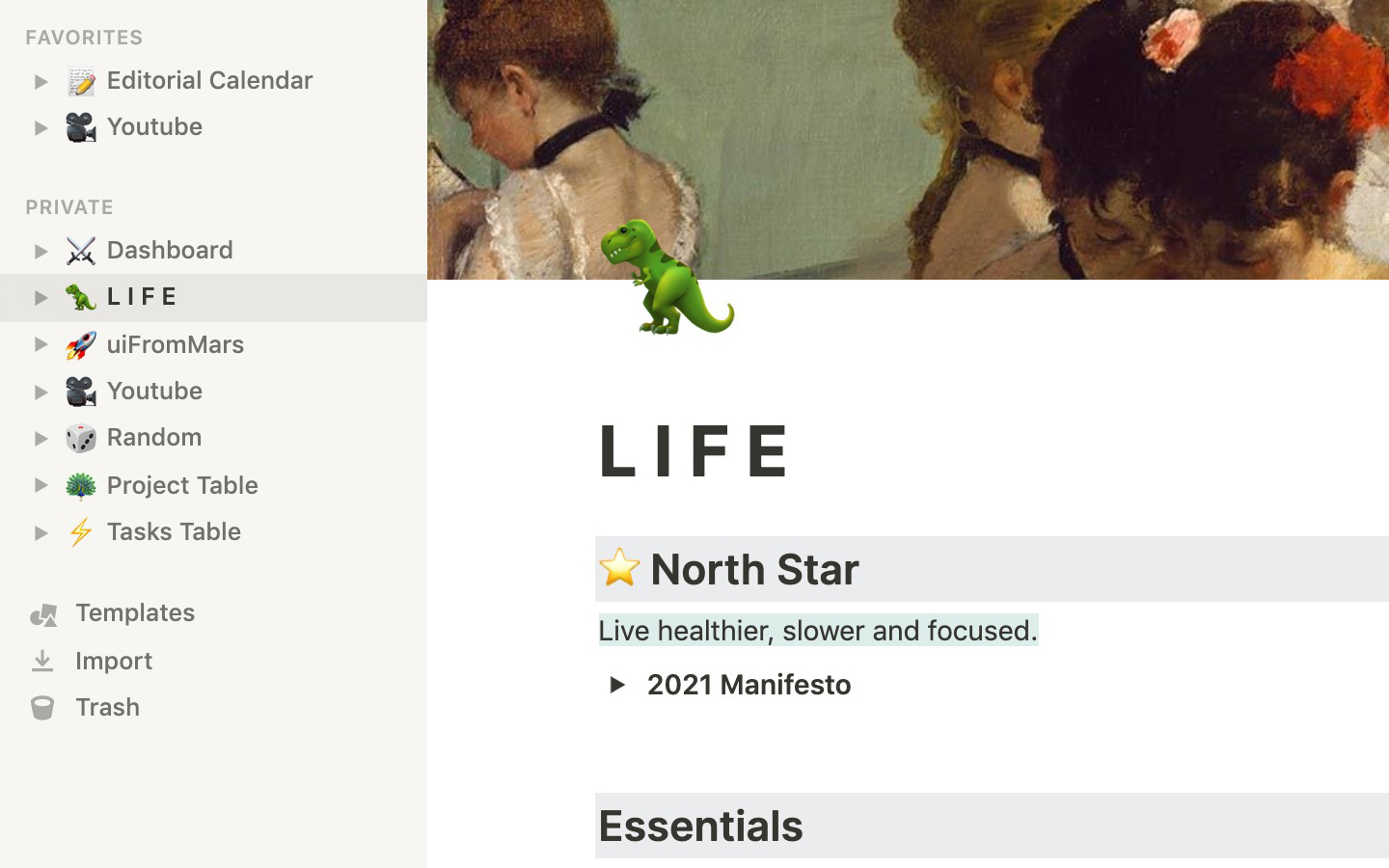Expand the Dashboard sidebar arrow
Screen dimensions: 1389x868
(41, 252)
